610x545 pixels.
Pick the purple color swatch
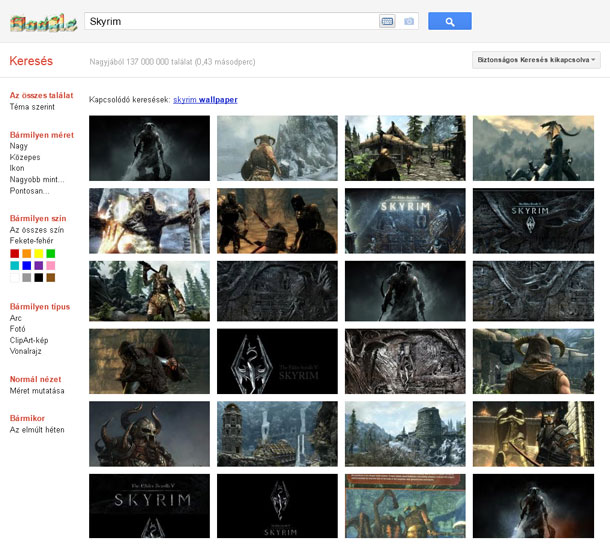point(39,266)
